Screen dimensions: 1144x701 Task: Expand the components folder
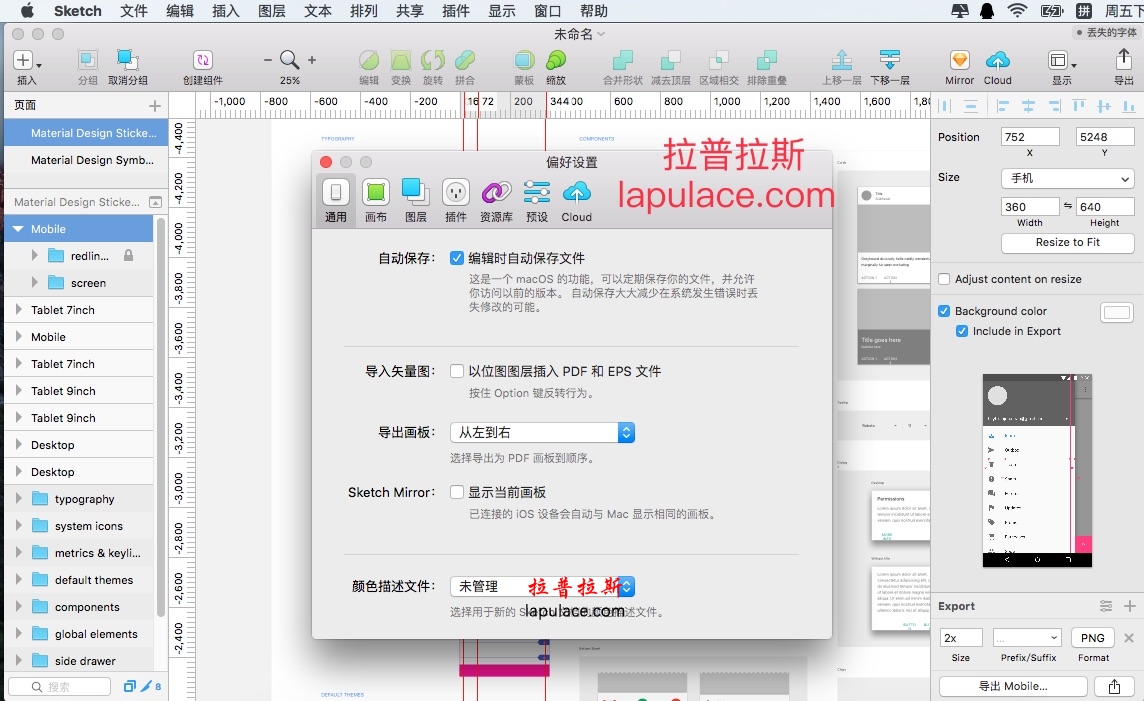[18, 607]
